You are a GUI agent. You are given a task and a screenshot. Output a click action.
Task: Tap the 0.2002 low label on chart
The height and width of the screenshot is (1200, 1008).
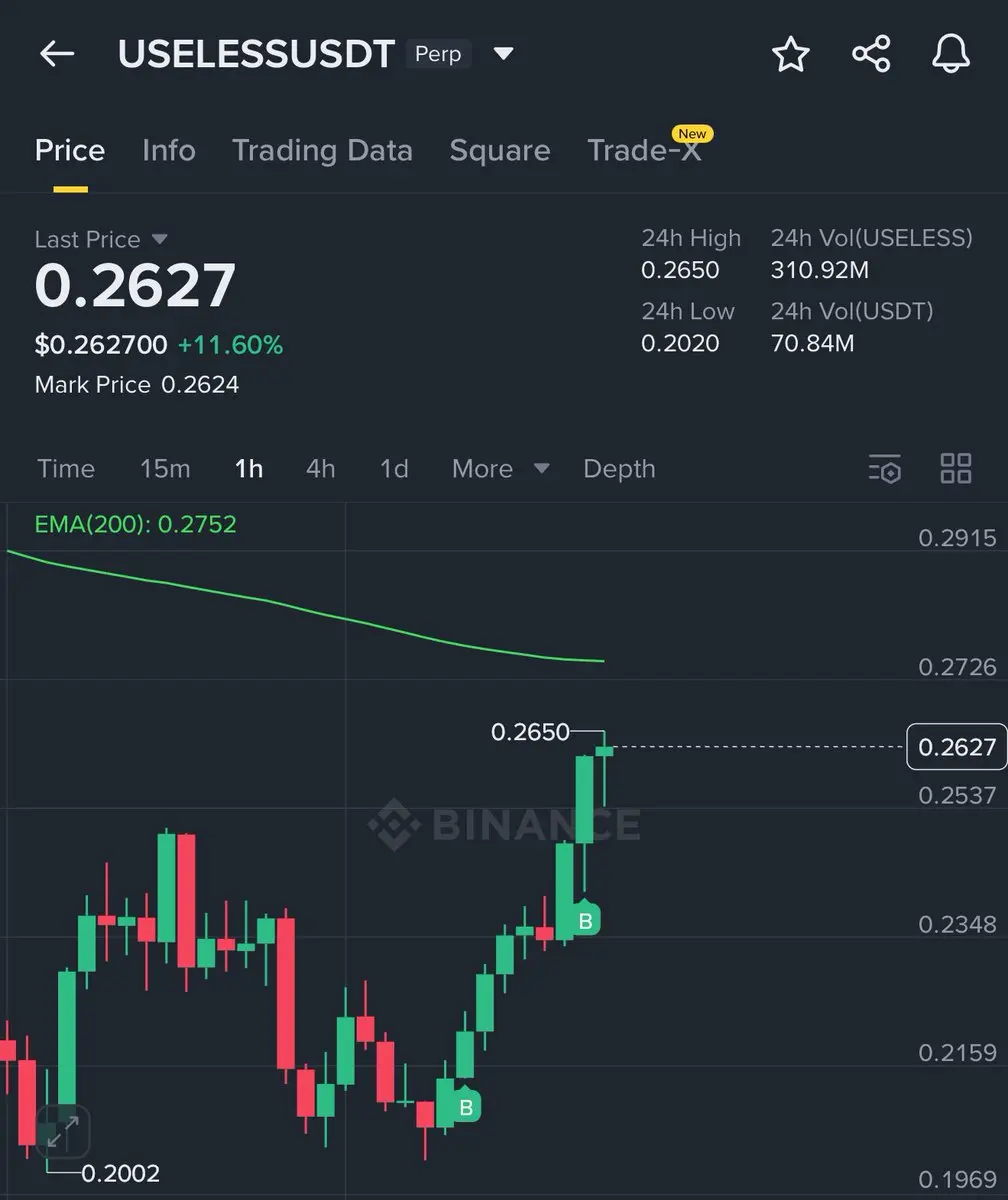click(x=120, y=1173)
